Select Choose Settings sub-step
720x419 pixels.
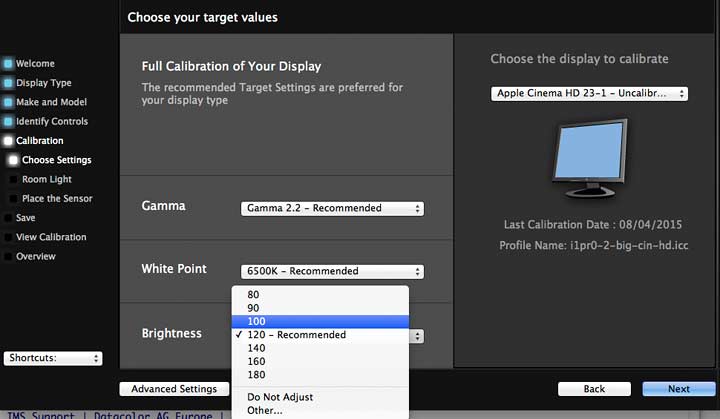[x=57, y=160]
